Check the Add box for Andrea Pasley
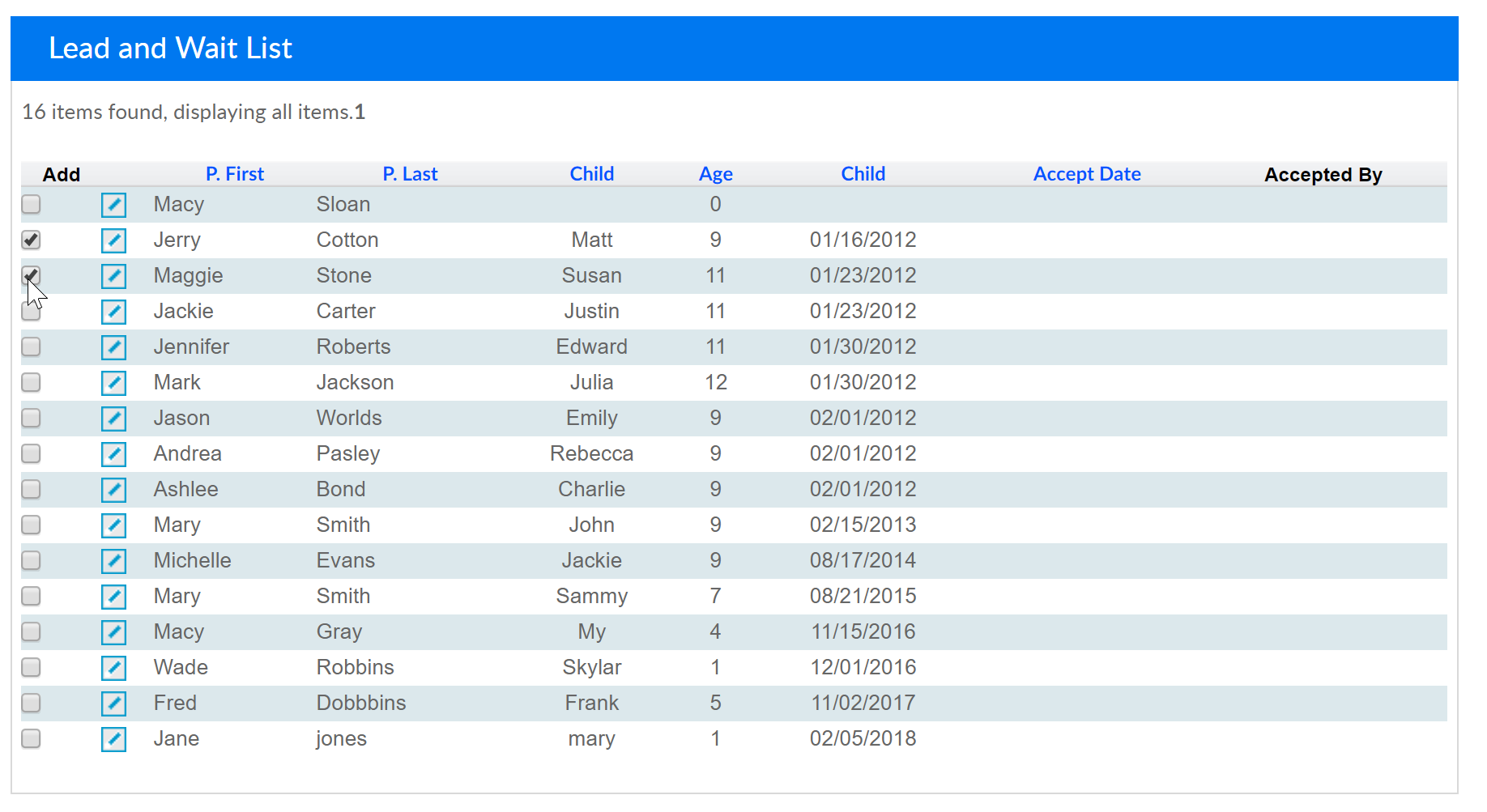This screenshot has height=812, width=1487. pos(31,453)
